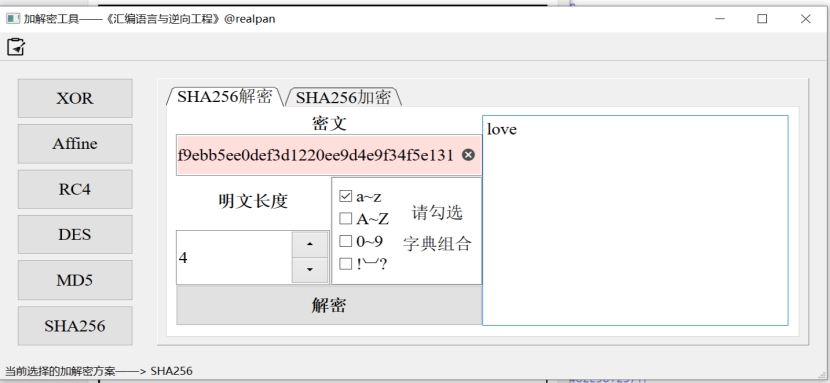Image resolution: width=830 pixels, height=383 pixels.
Task: Click the ciphertext hash input field
Action: tap(329, 155)
